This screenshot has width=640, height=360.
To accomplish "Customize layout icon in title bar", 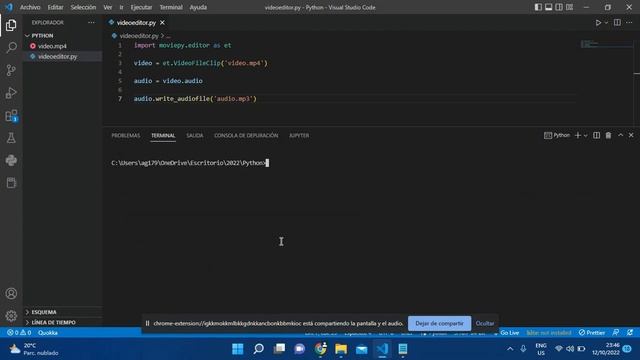I will click(569, 7).
